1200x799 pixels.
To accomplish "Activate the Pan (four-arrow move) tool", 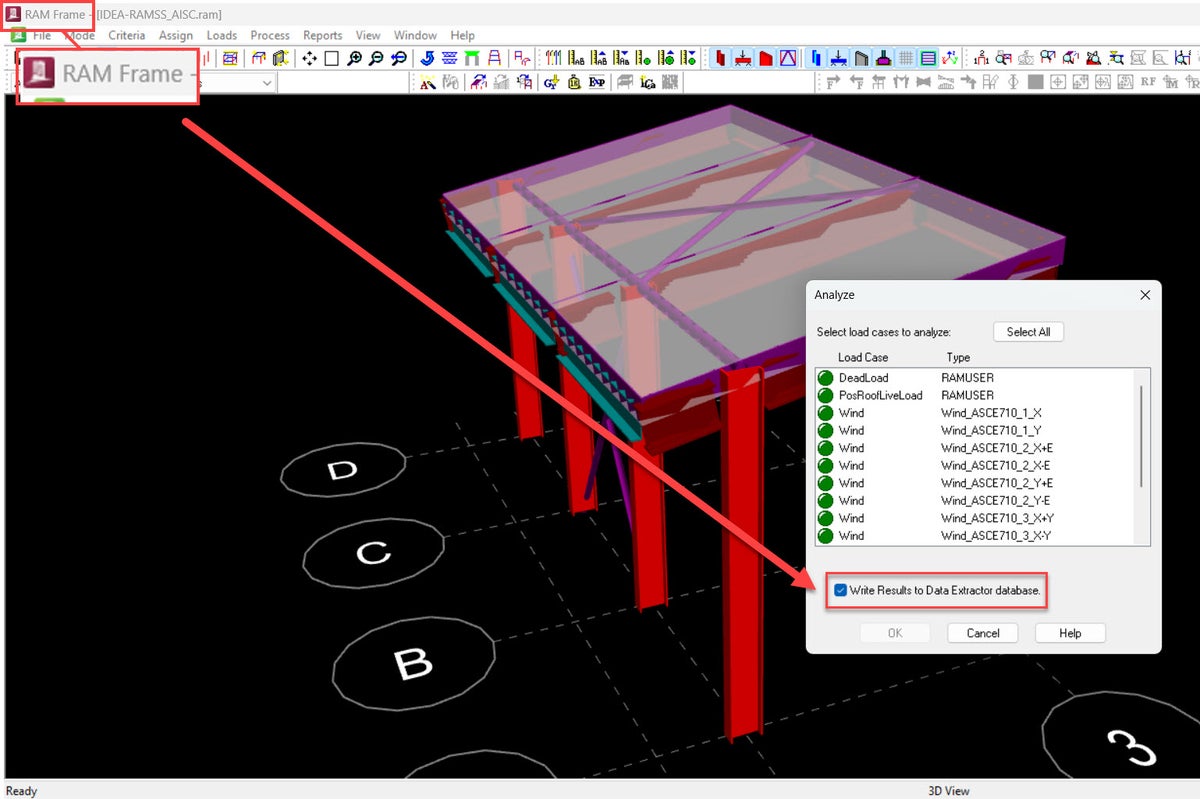I will point(311,58).
